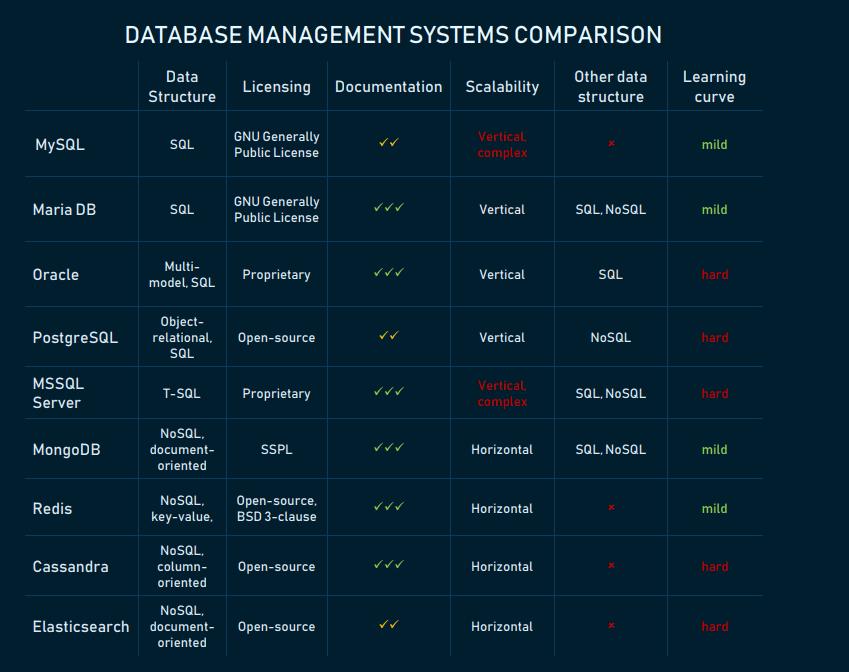Image resolution: width=849 pixels, height=672 pixels.
Task: Click the 'Redis' row label
Action: coord(53,508)
